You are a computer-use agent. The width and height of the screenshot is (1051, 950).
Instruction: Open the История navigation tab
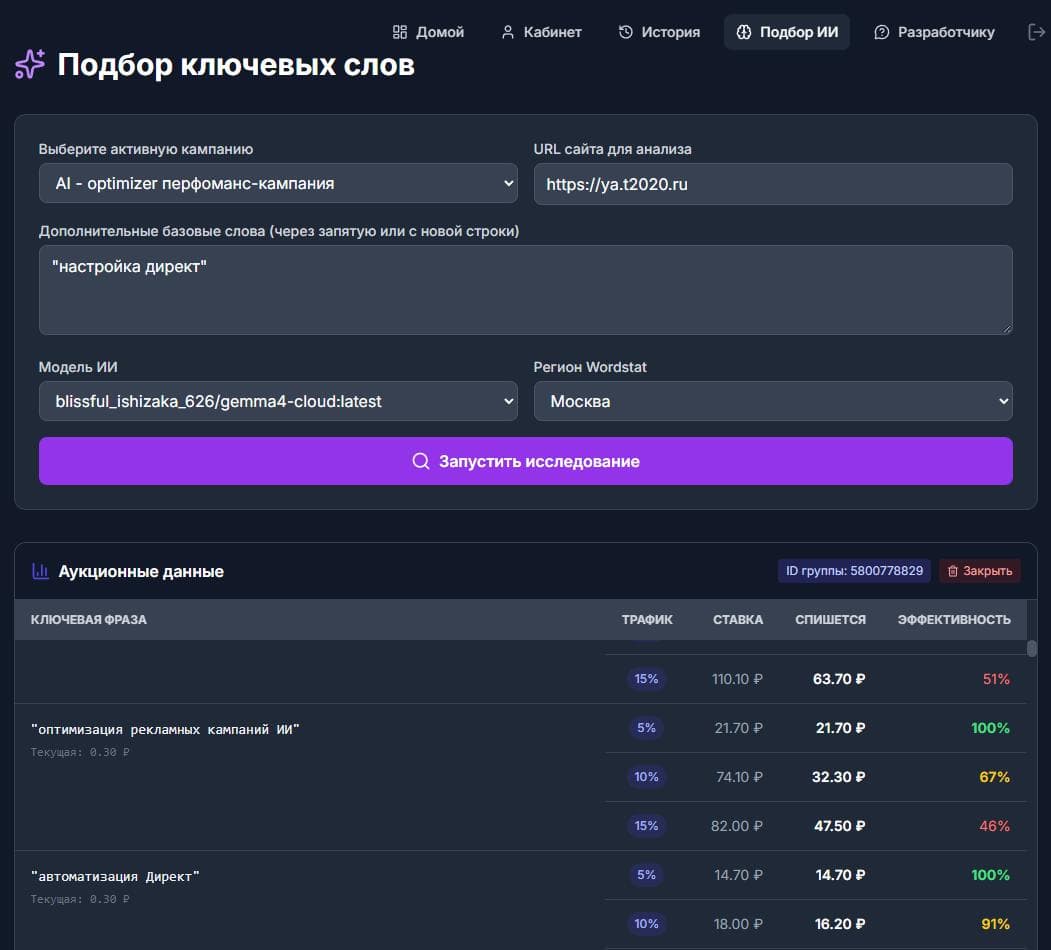(x=659, y=32)
